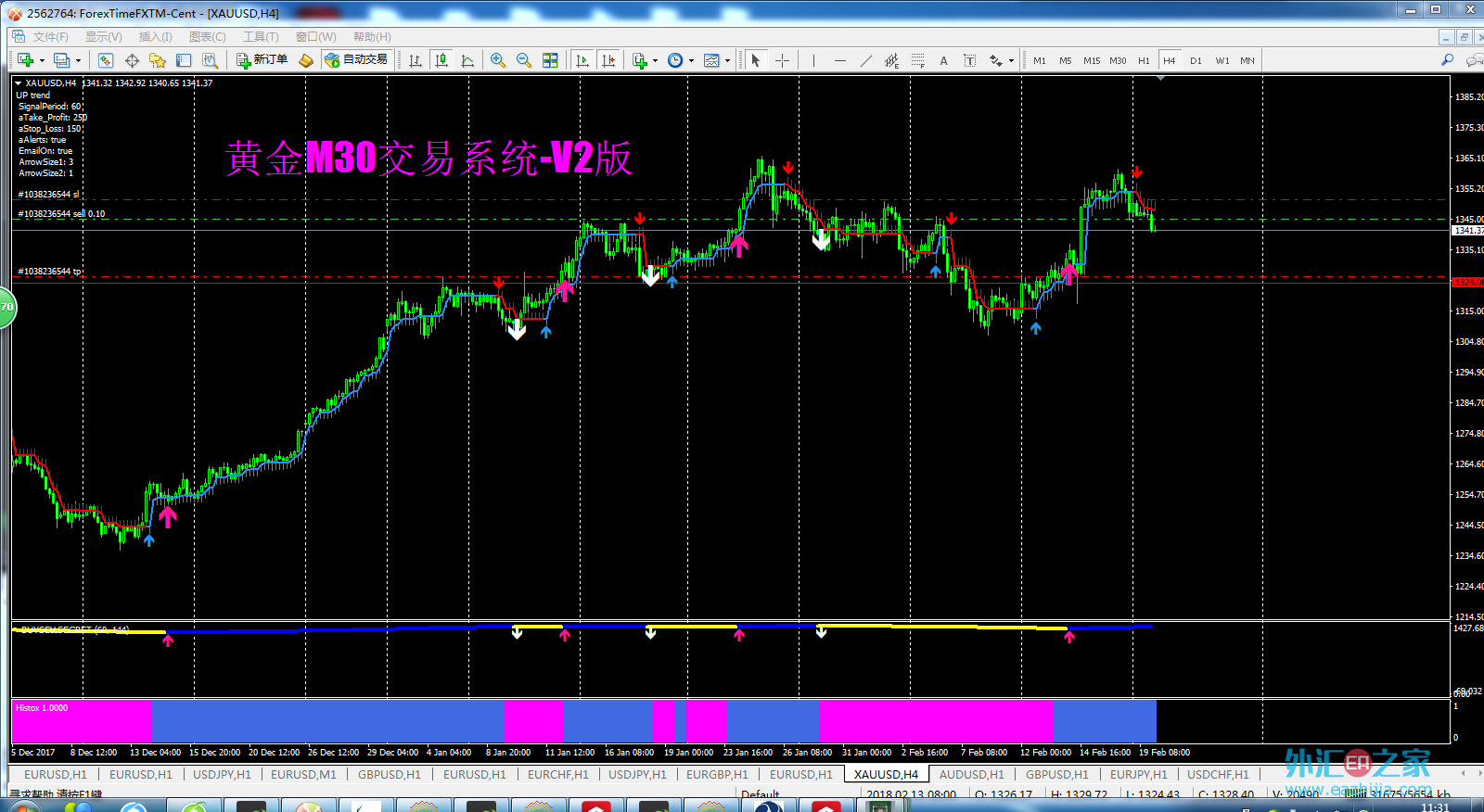Click the chart shift triangle marker
1484x812 pixels.
point(1160,79)
